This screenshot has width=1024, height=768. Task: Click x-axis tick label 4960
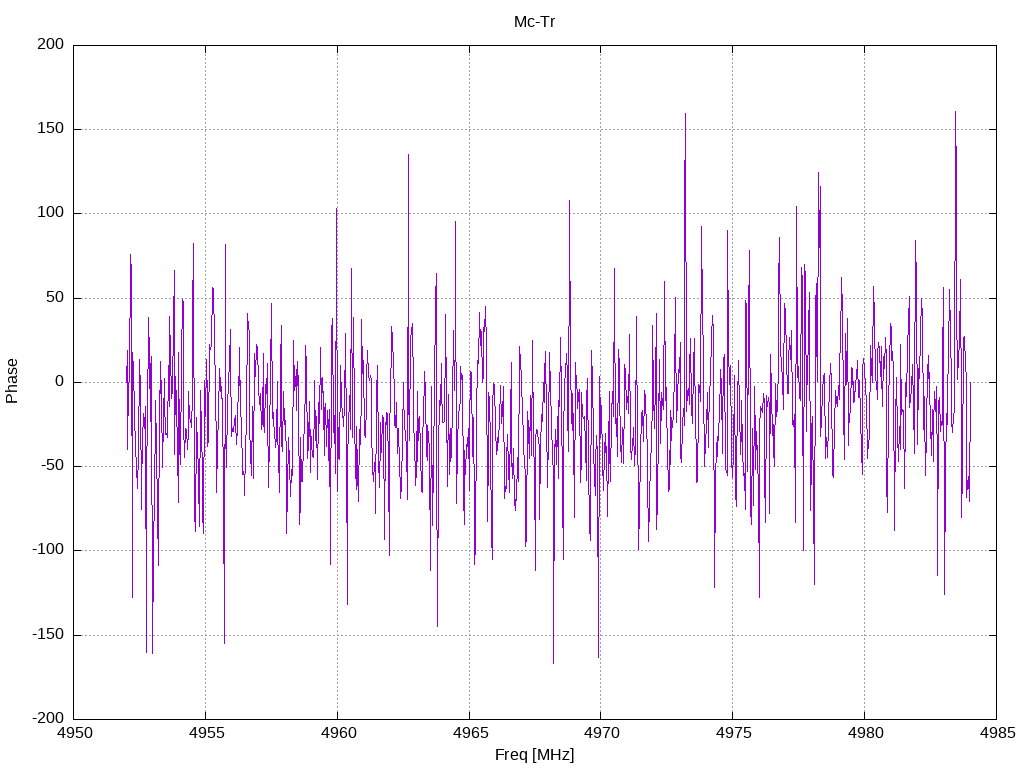338,733
